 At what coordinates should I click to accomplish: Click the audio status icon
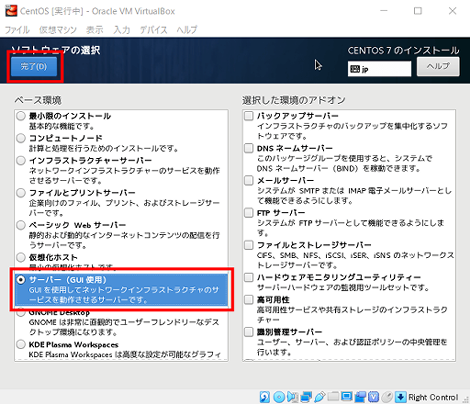[x=292, y=397]
